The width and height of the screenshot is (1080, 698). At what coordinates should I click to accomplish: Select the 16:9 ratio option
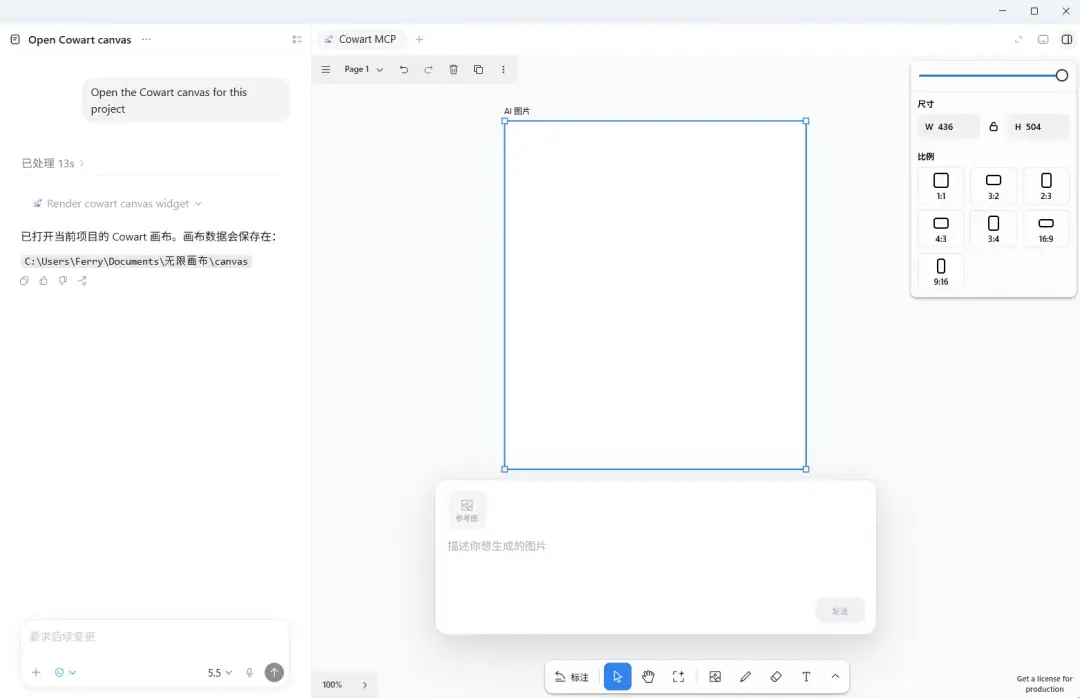[1046, 229]
